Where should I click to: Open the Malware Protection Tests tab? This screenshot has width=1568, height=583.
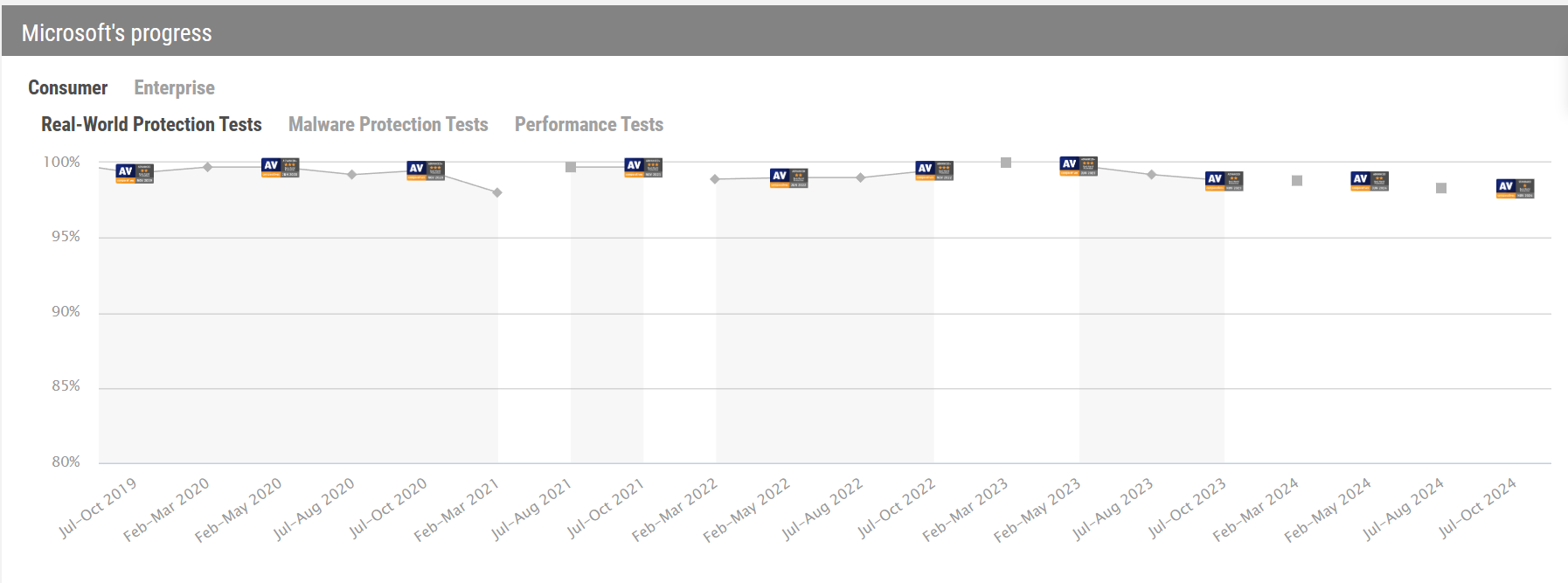[x=388, y=124]
